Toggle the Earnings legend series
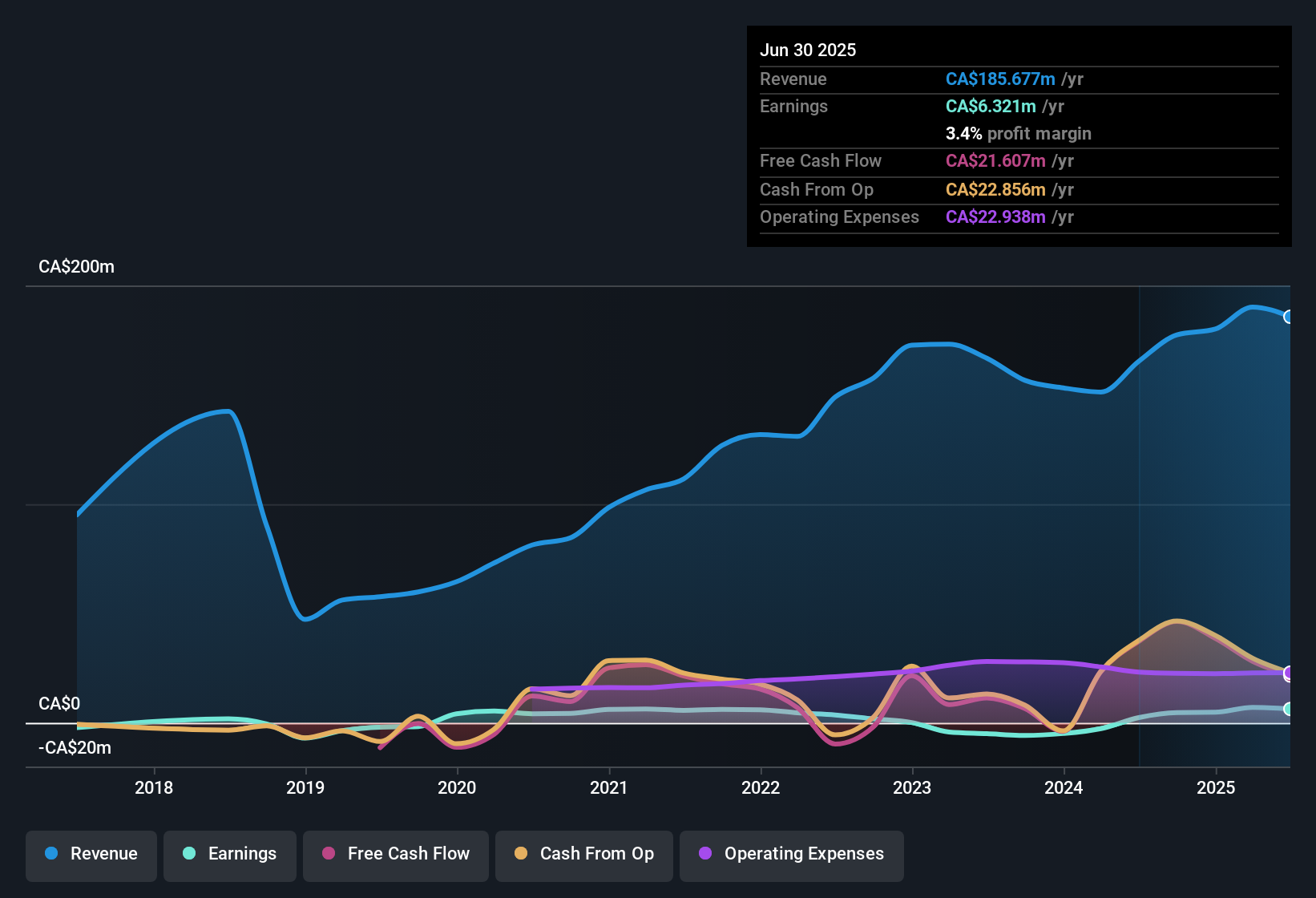The height and width of the screenshot is (898, 1316). [x=230, y=855]
